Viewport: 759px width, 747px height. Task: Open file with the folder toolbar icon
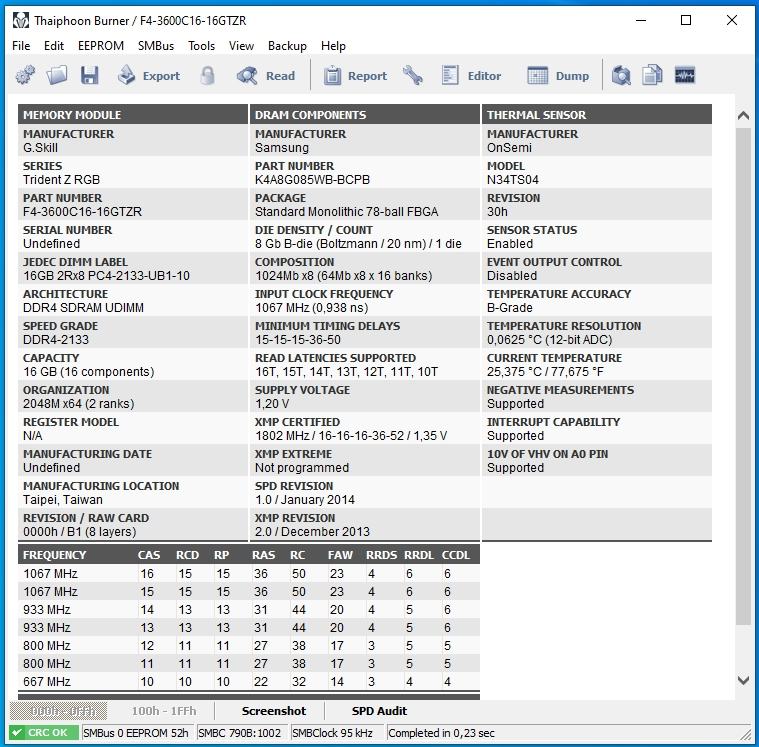tap(57, 76)
